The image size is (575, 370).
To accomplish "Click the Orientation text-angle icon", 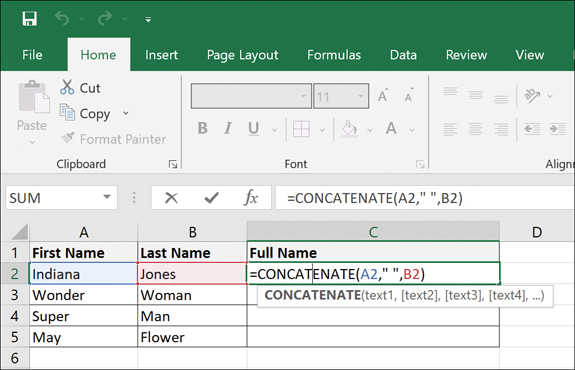I will 532,96.
